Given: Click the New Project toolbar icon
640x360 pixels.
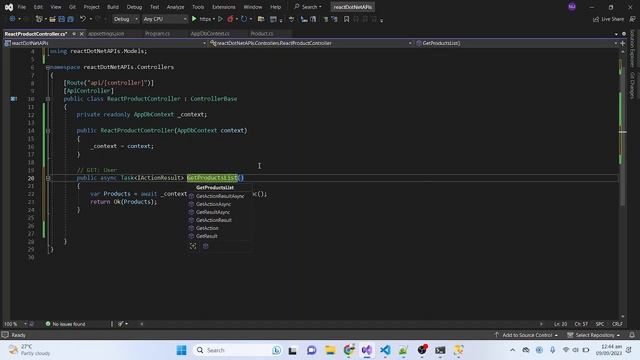Looking at the screenshot, I should pos(39,19).
